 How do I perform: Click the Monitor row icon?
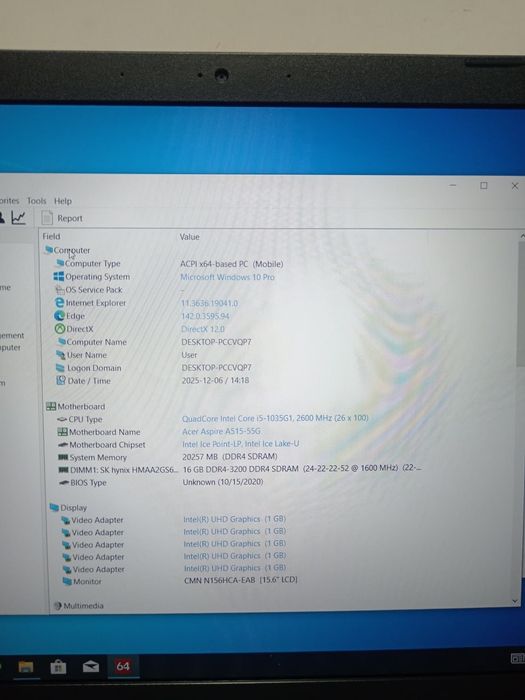67,581
